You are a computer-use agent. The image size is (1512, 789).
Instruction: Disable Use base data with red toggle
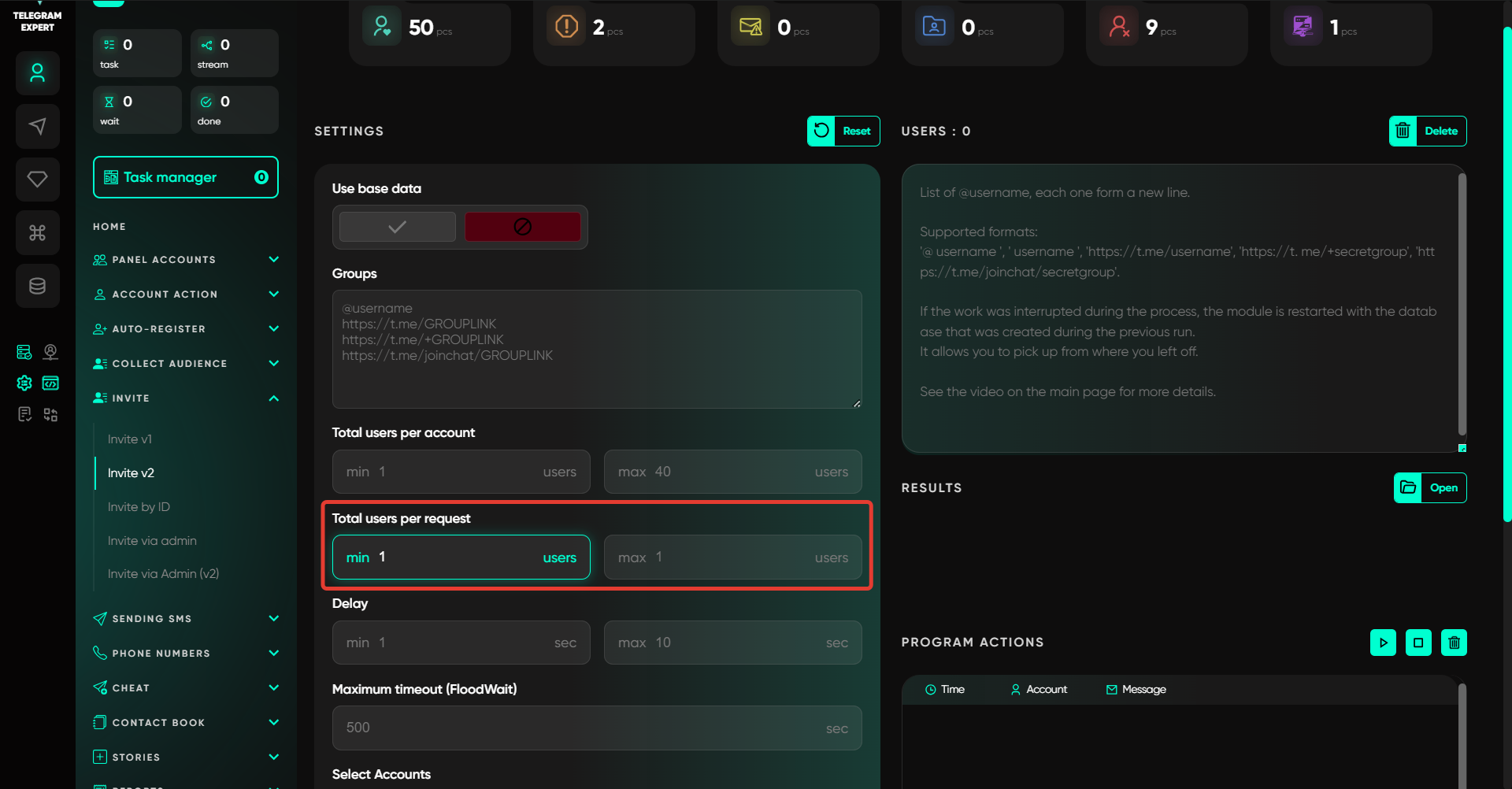coord(522,227)
